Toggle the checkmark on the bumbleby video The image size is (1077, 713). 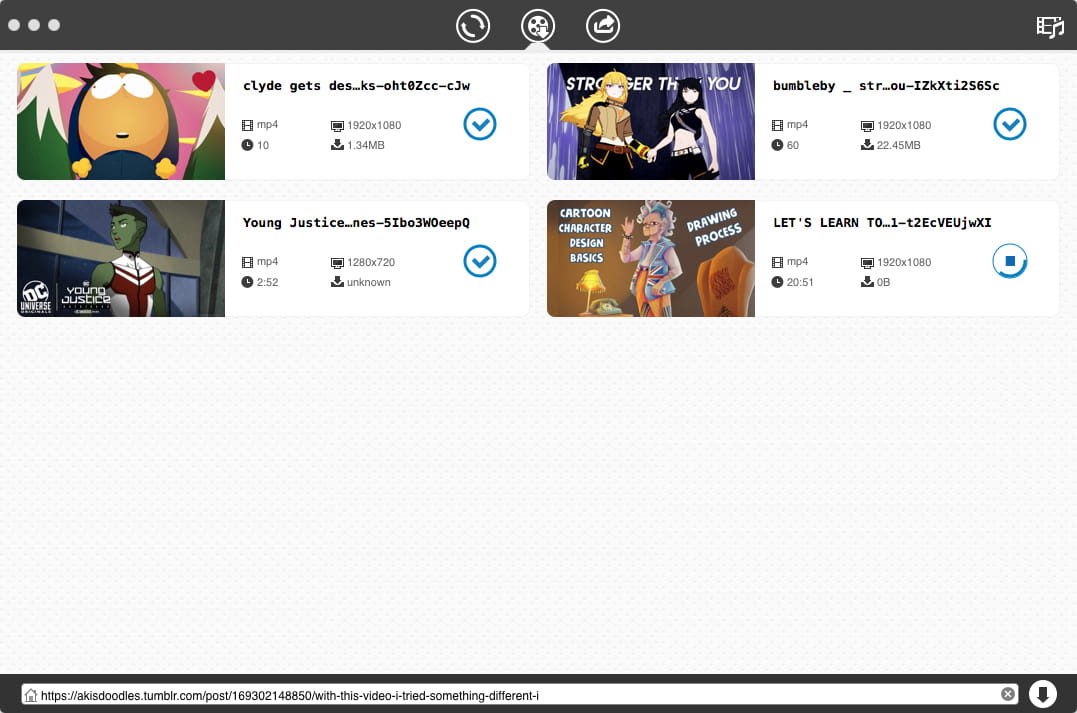pos(1010,124)
